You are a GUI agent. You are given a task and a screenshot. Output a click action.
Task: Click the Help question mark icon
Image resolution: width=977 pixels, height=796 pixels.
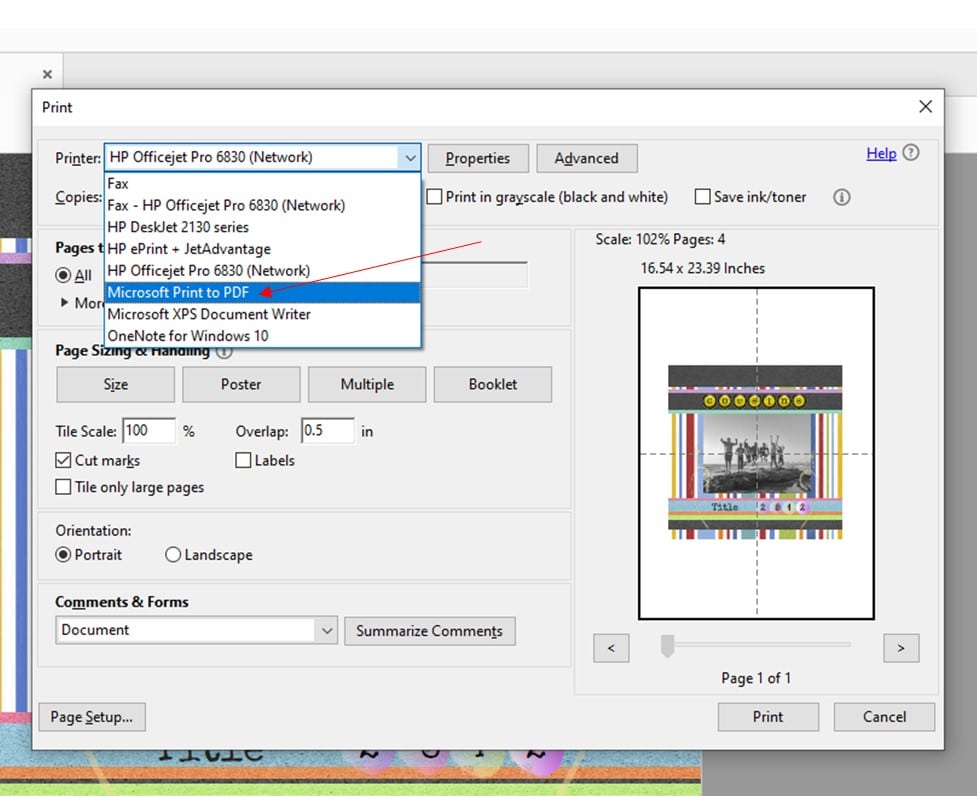910,153
